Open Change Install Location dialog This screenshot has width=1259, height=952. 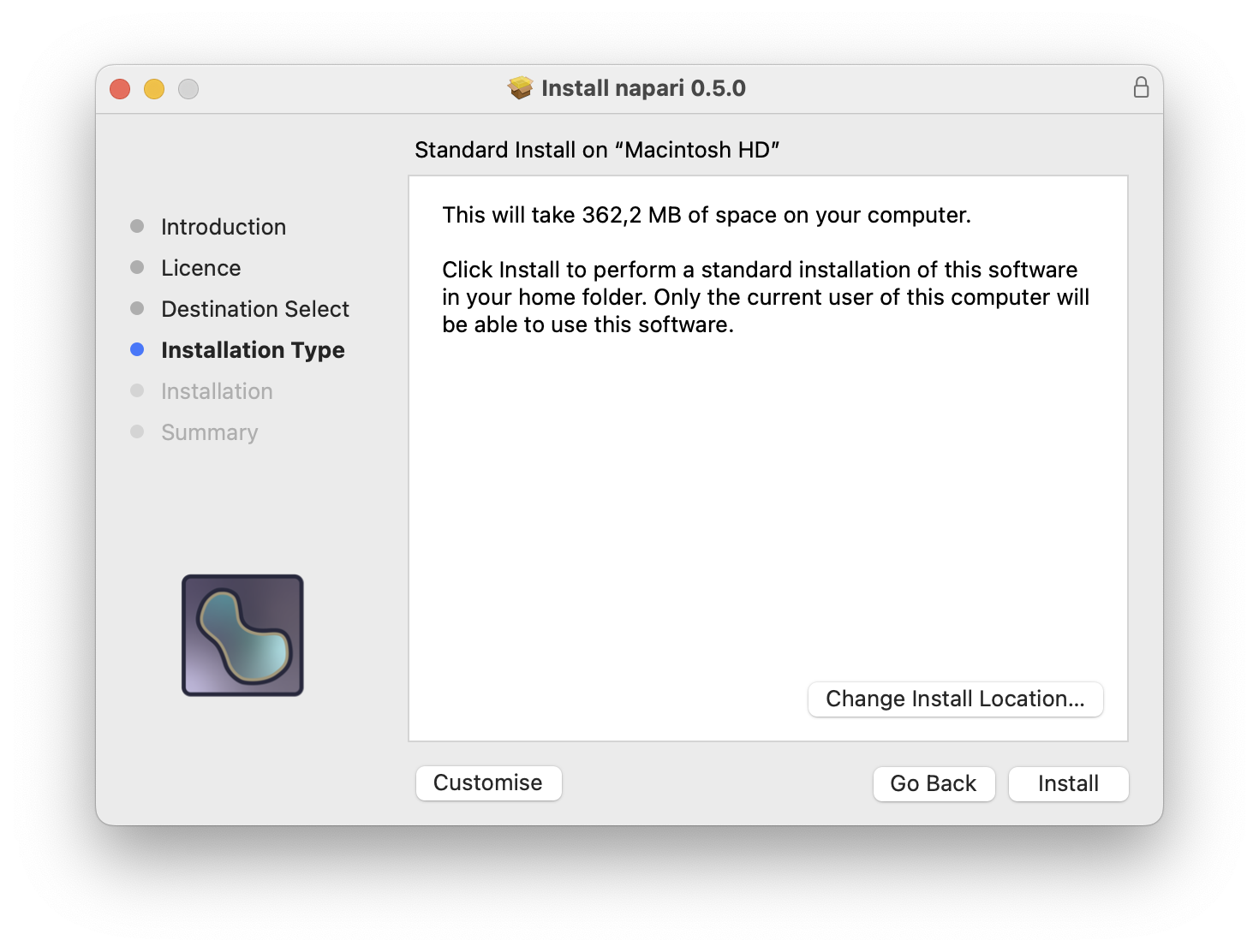pos(955,699)
